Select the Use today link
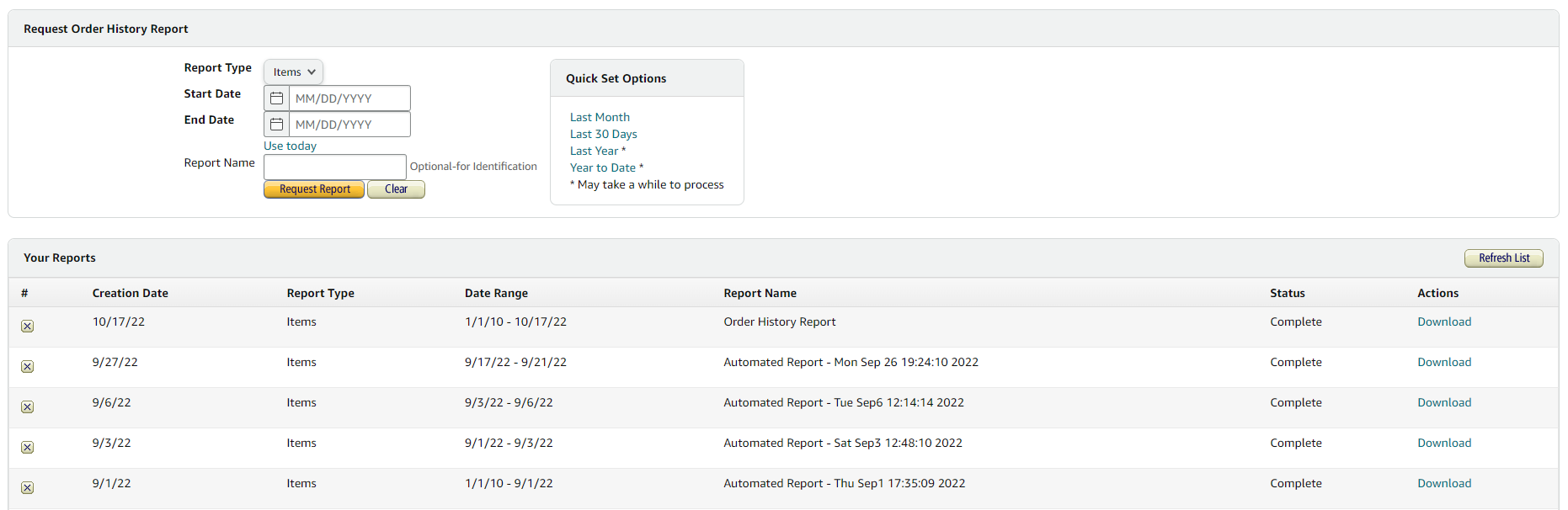 (290, 146)
